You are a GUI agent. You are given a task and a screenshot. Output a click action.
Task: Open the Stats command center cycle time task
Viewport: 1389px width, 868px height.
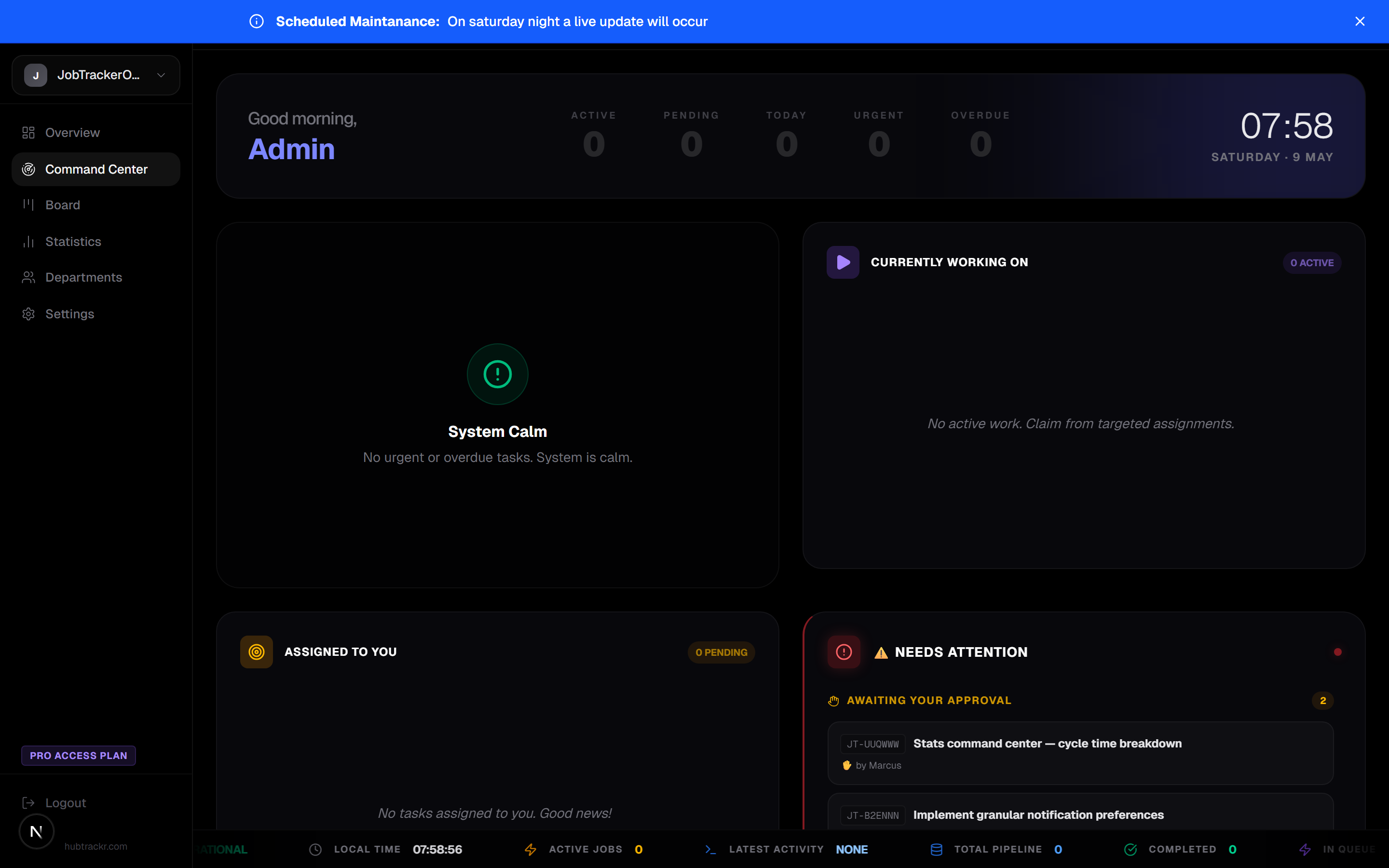tap(1080, 753)
